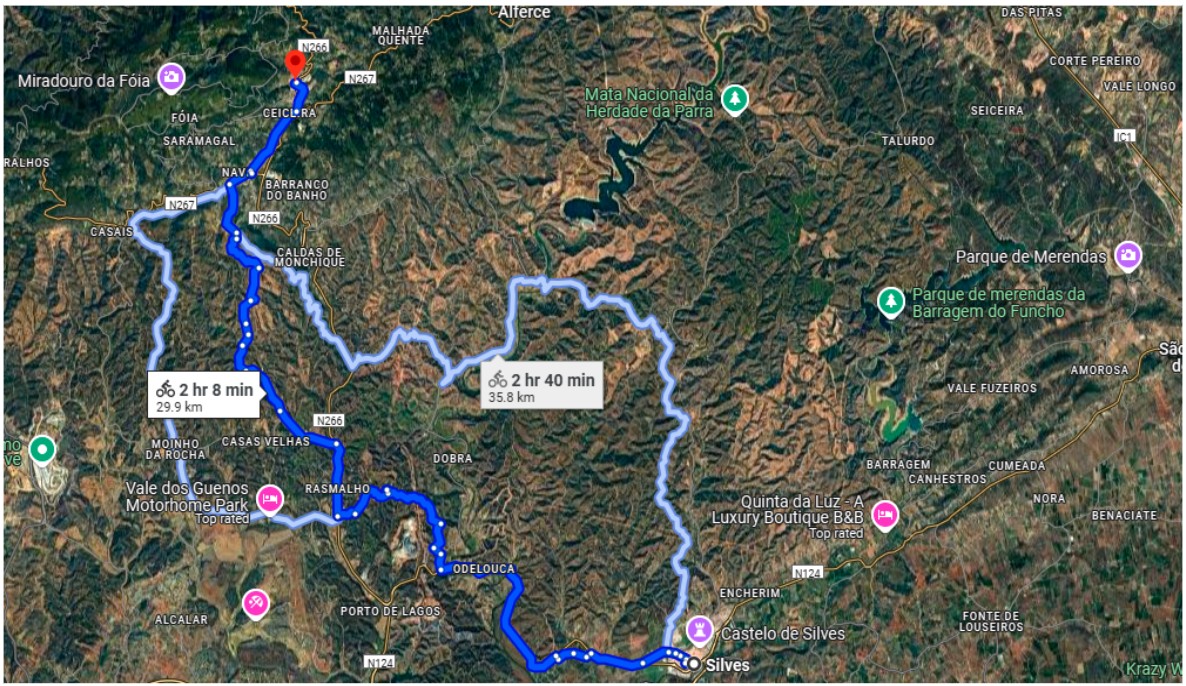The width and height of the screenshot is (1186, 686).
Task: Click the N124 road shield near Encherim
Action: (807, 573)
